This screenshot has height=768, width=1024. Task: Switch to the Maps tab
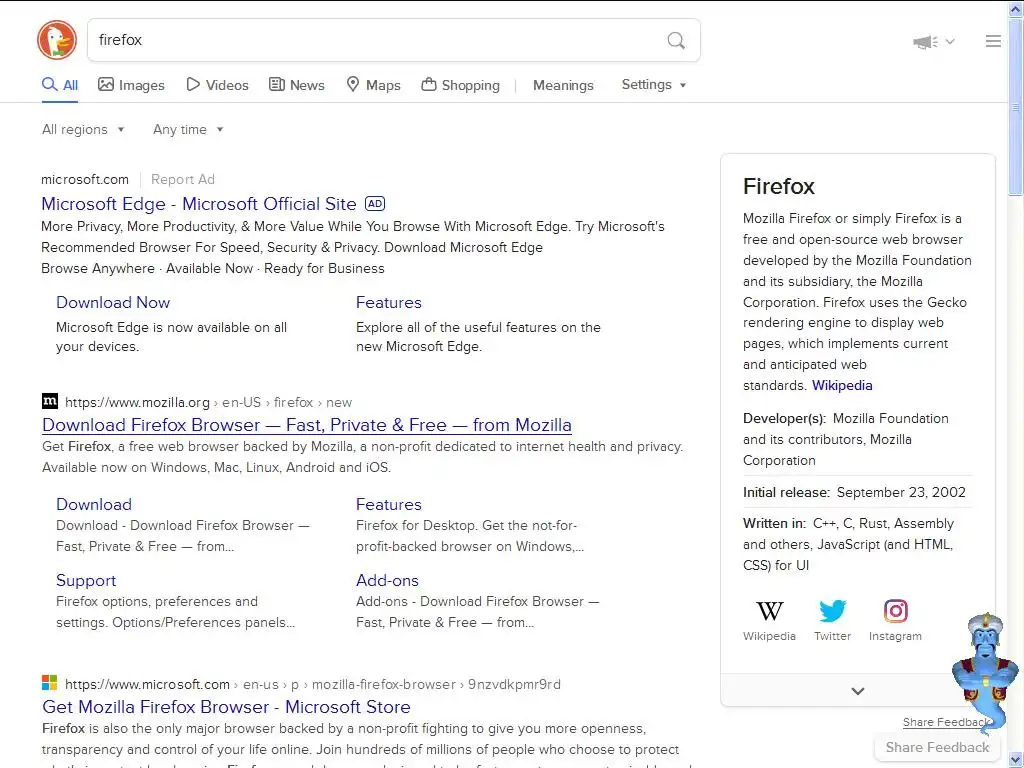coord(374,85)
